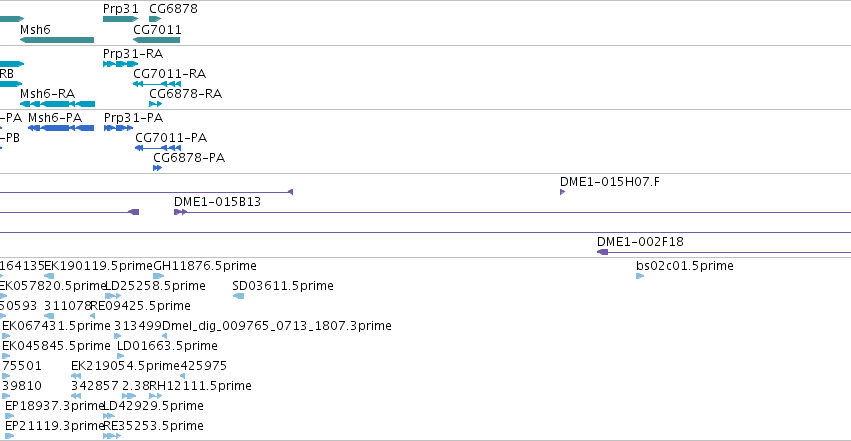851x441 pixels.
Task: Select the SD03611.5prime EST glyph
Action: pos(238,296)
